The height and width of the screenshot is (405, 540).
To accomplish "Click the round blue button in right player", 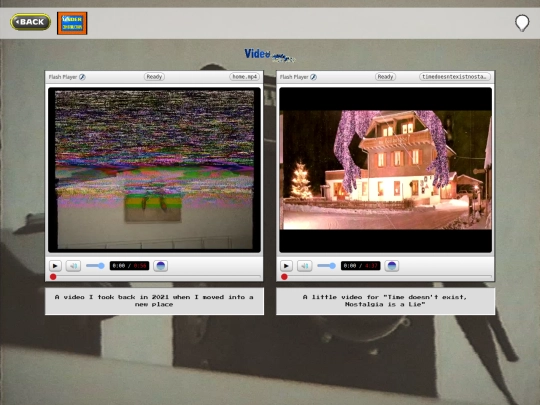I will (x=392, y=266).
